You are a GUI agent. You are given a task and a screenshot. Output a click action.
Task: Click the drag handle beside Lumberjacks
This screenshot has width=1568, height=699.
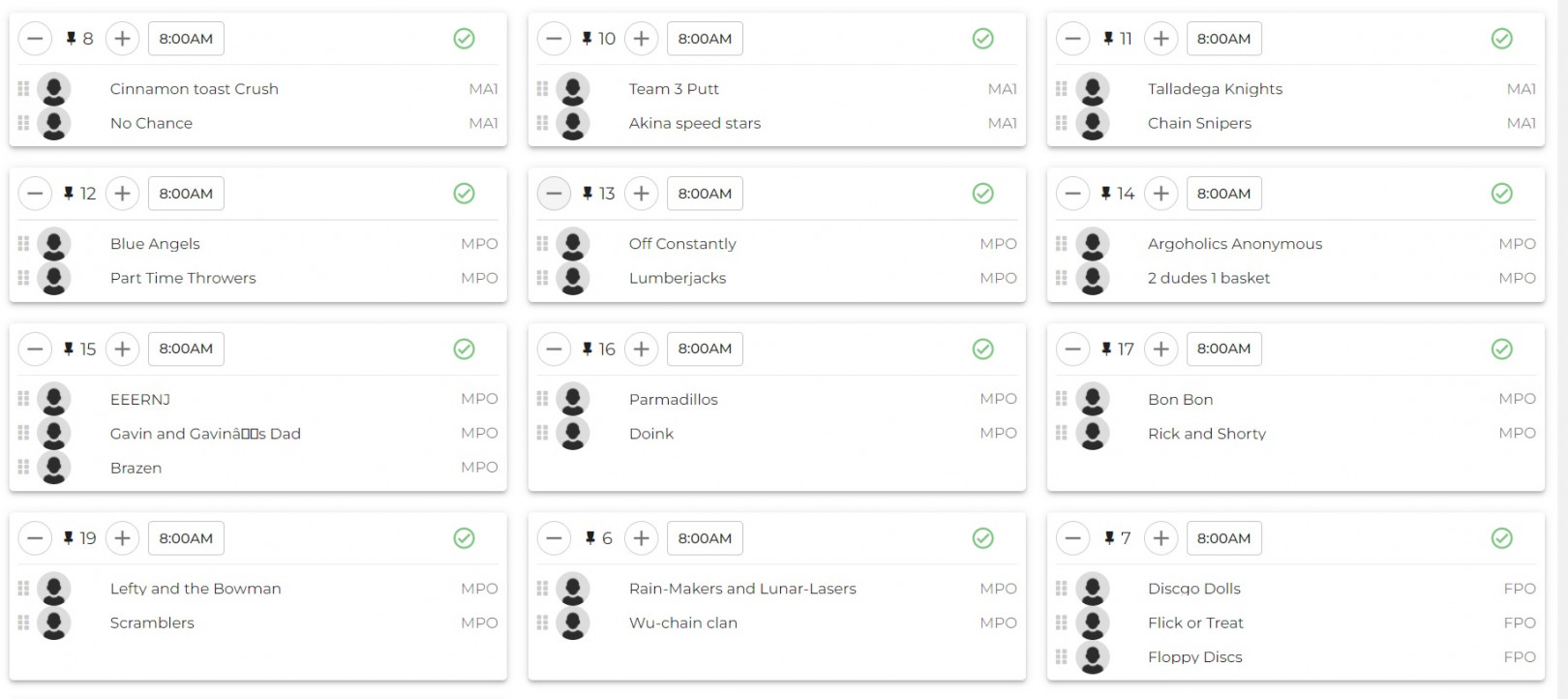tap(542, 278)
